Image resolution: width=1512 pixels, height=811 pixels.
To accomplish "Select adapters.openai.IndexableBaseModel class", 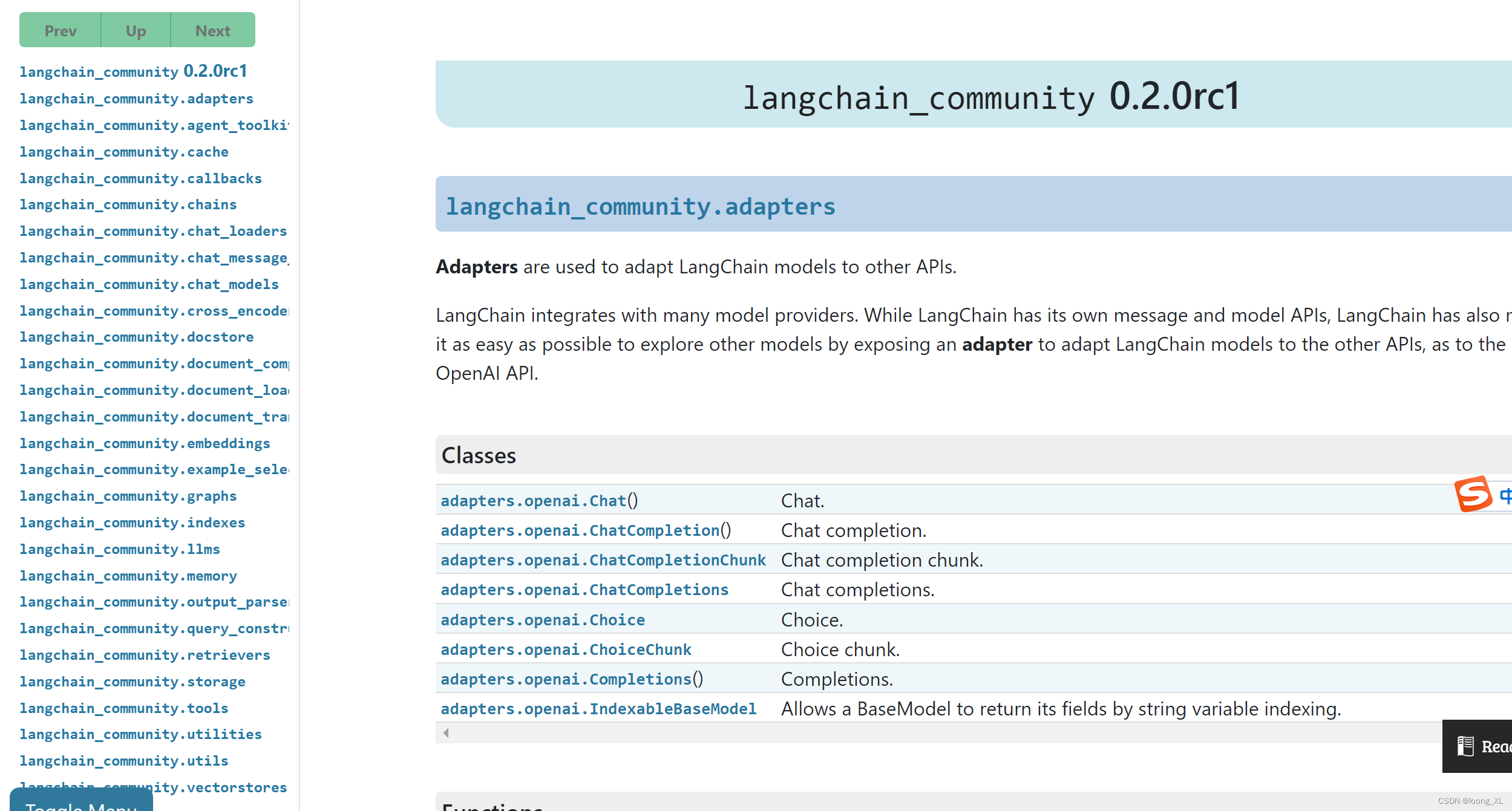I will coord(598,708).
